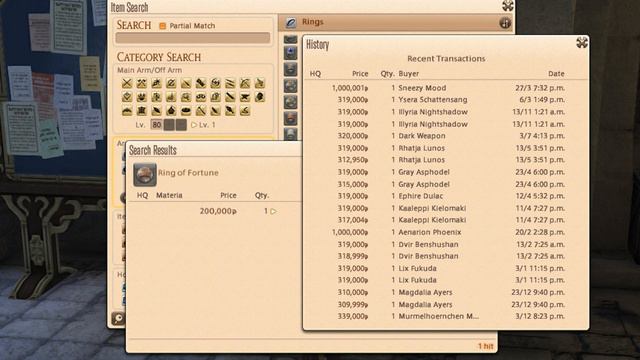The width and height of the screenshot is (640, 360).
Task: Select Rhatja Lunos 312,950 transaction
Action: point(445,160)
